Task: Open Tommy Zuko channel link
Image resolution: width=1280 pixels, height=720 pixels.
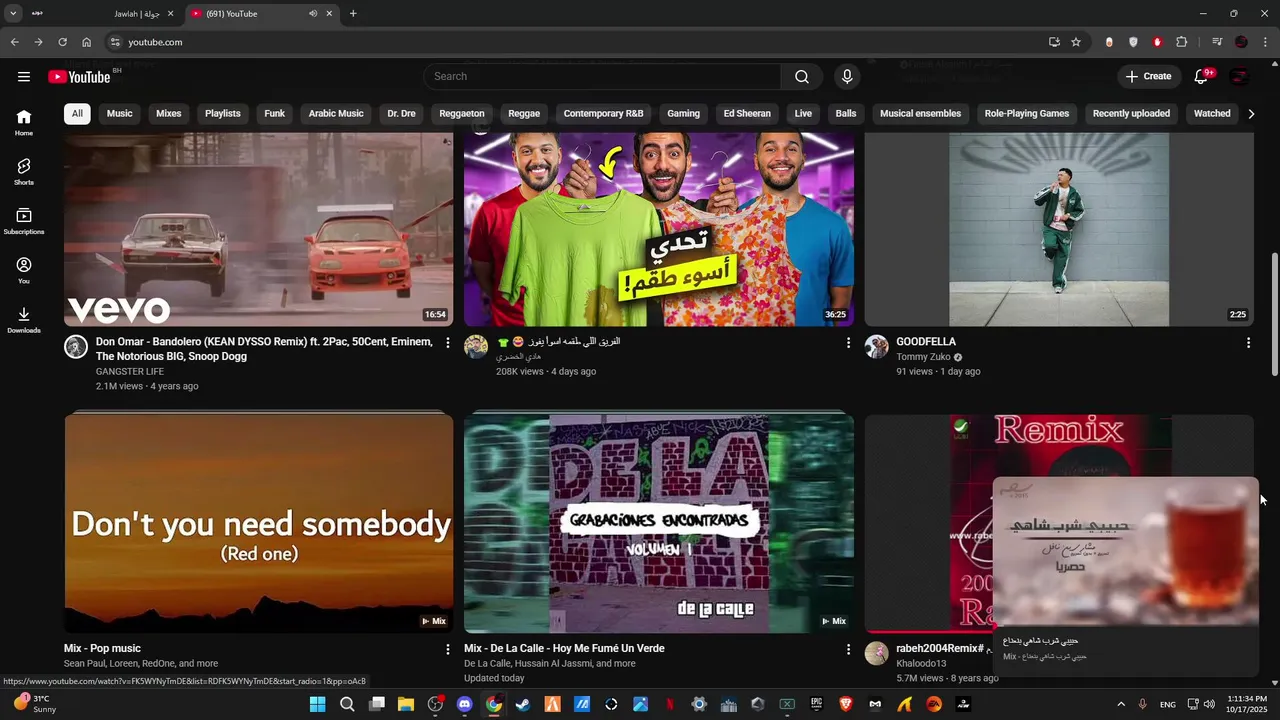Action: click(x=923, y=357)
